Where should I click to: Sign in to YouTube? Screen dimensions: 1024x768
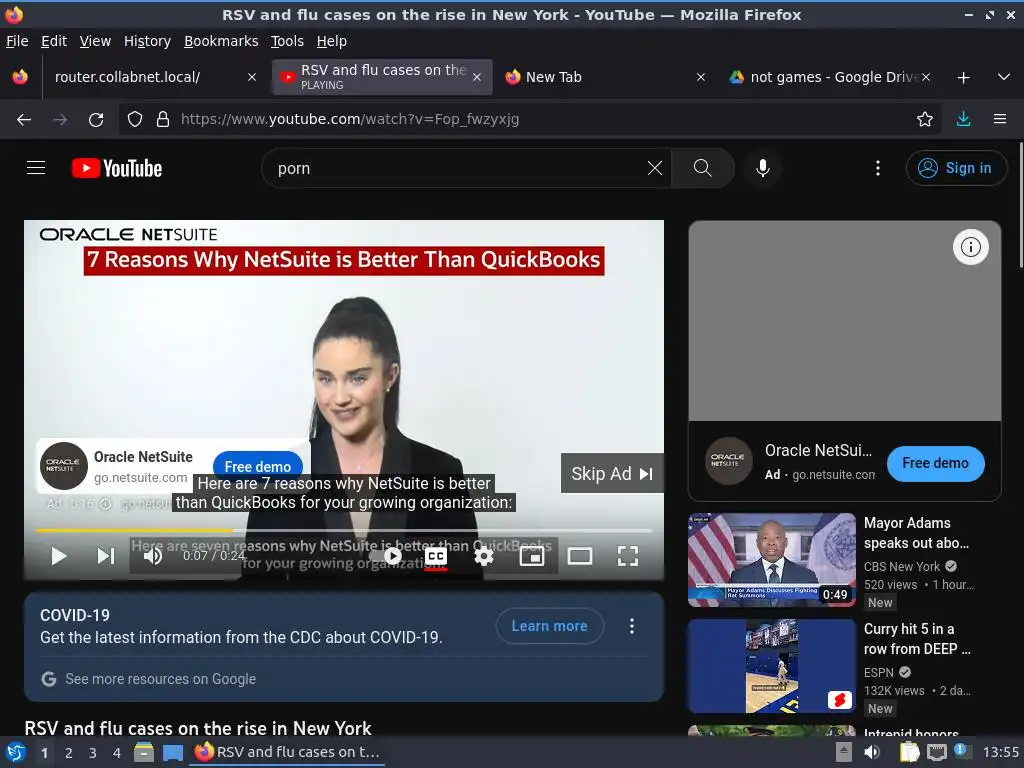[x=955, y=168]
